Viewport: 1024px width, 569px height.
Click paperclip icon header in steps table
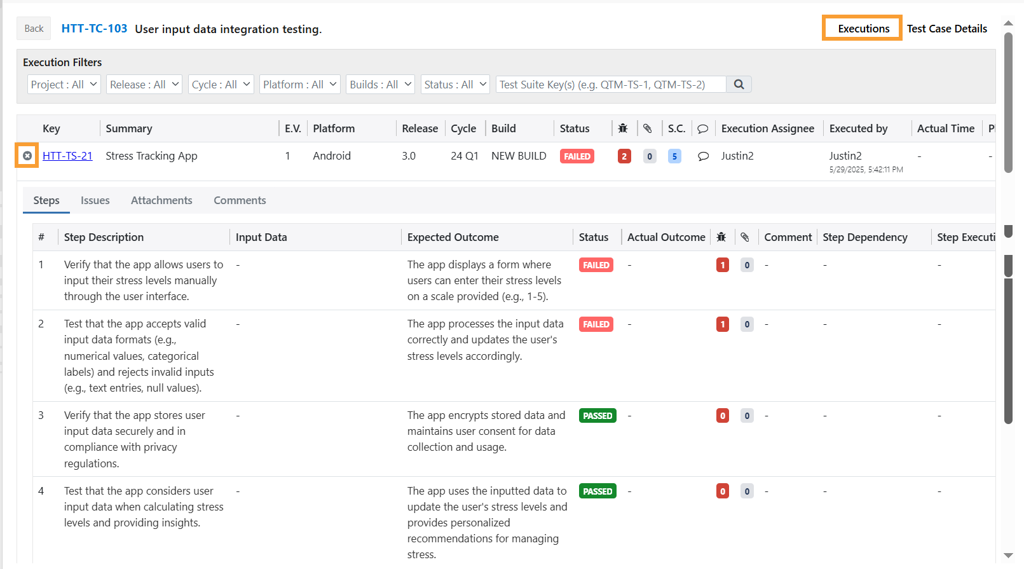click(x=745, y=237)
